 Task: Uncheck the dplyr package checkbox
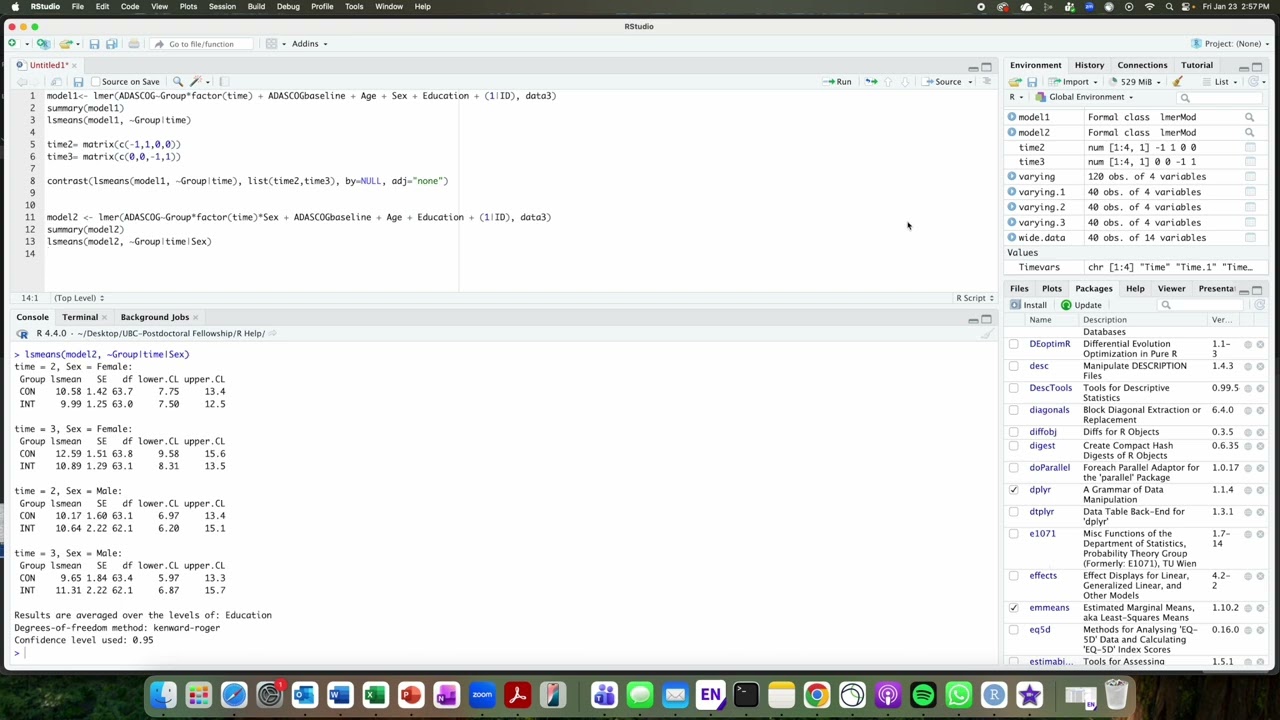pyautogui.click(x=1013, y=491)
